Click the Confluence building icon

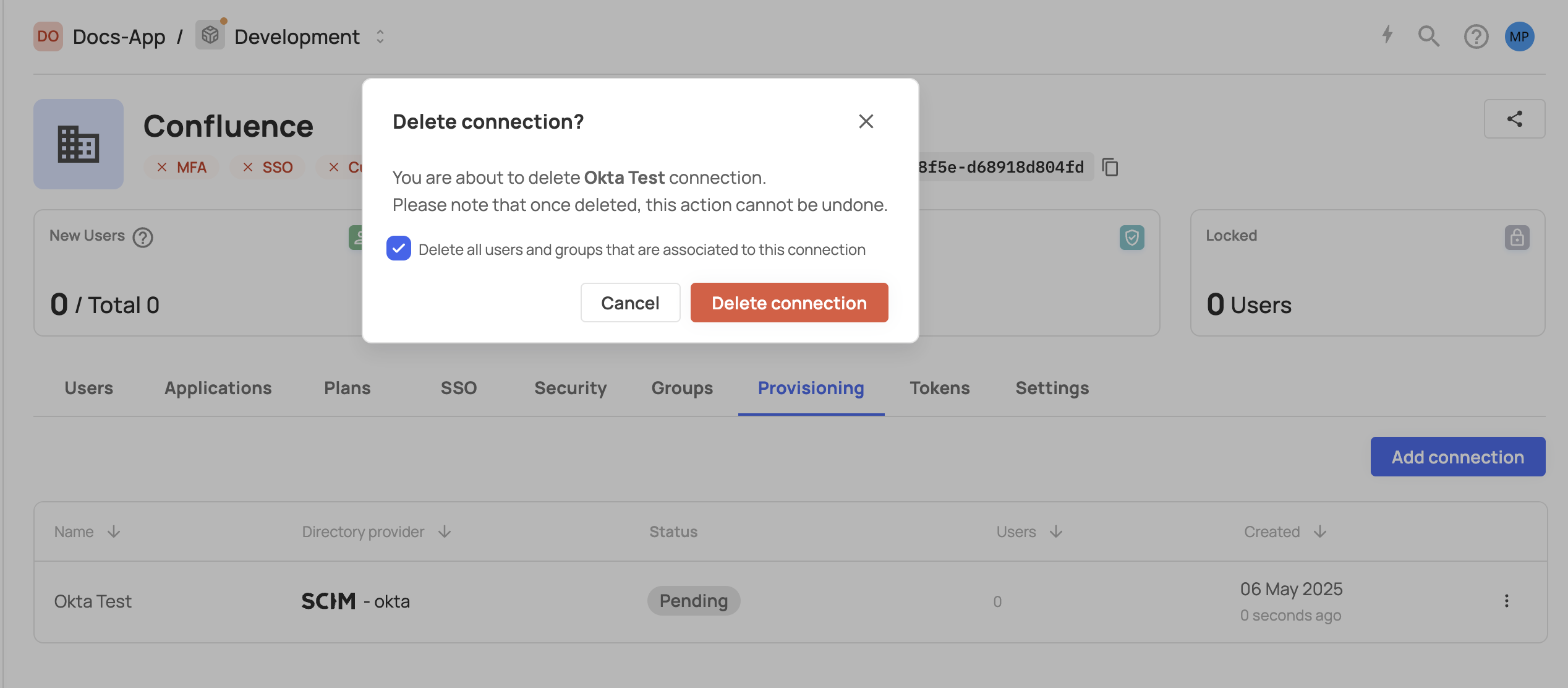click(79, 144)
